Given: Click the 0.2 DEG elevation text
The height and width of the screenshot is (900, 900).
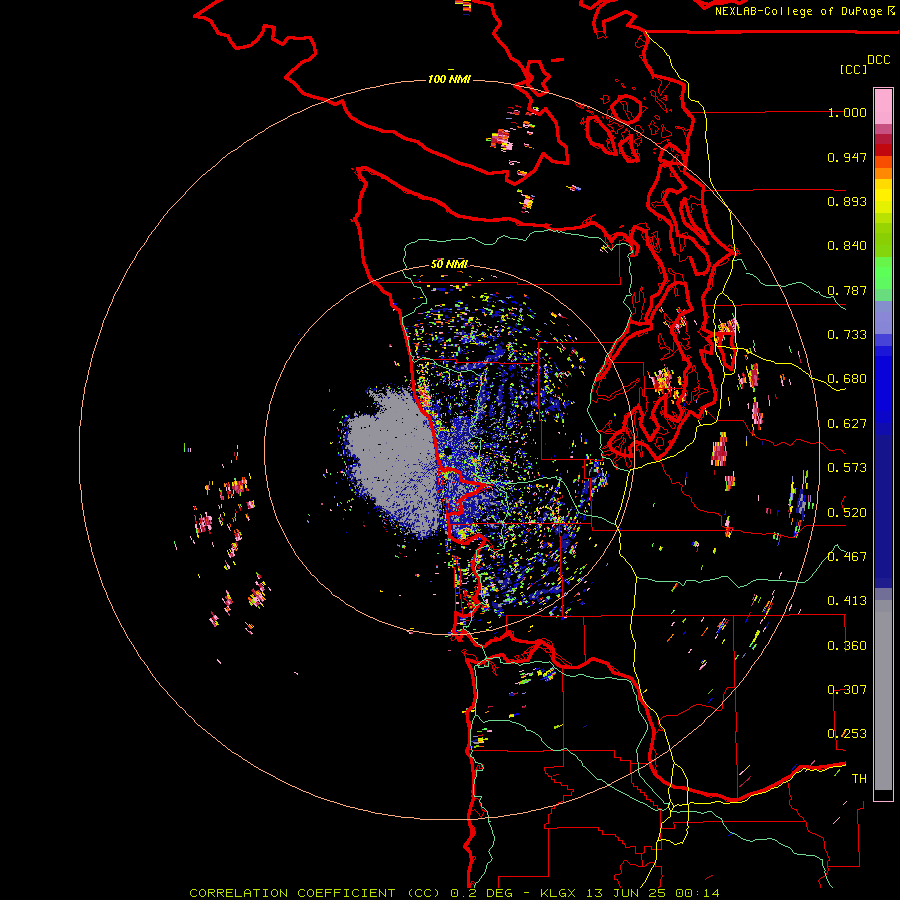Looking at the screenshot, I should [482, 893].
